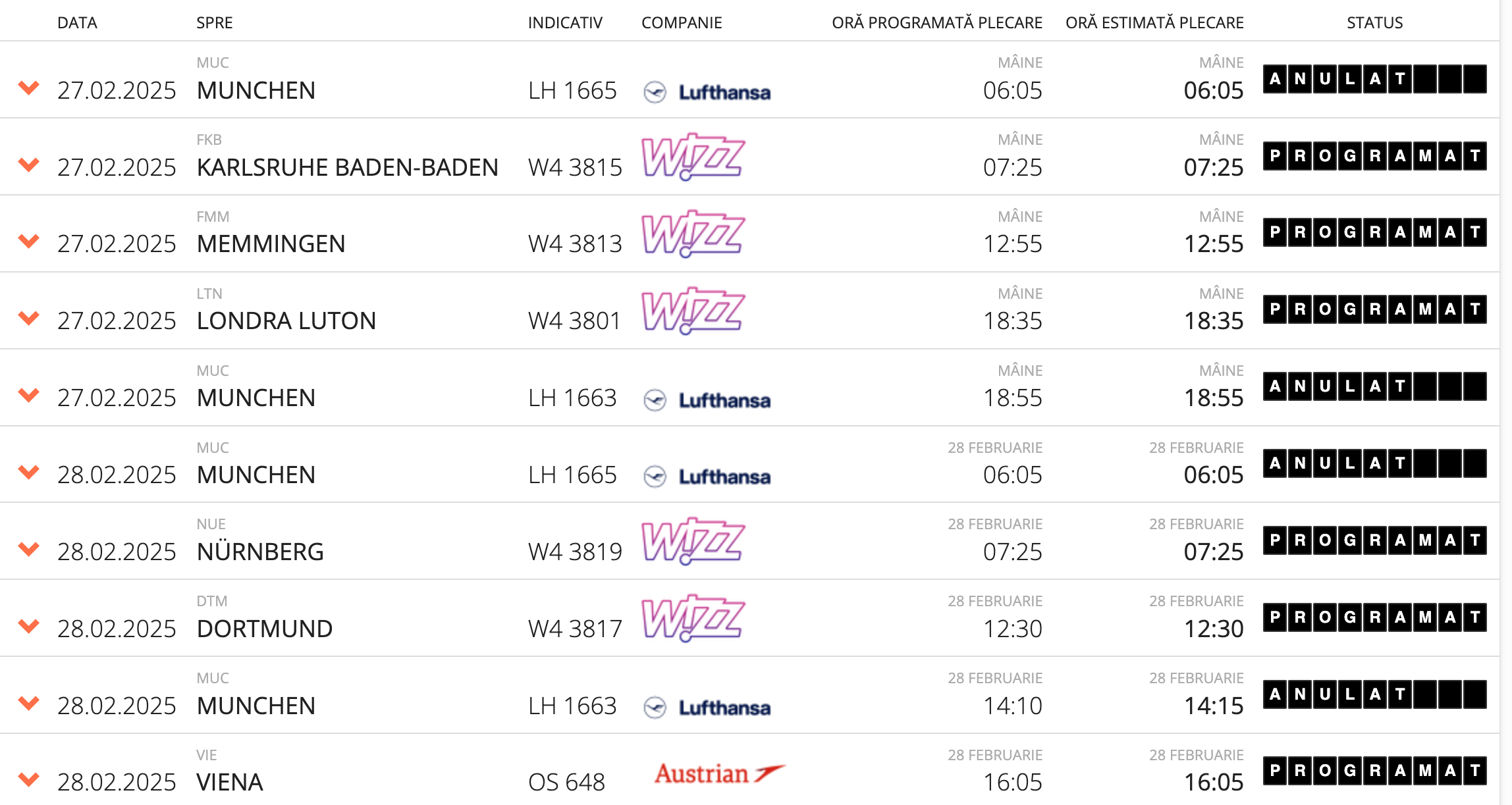Click the Wizz logo for the Dortmund flight
This screenshot has height=805, width=1512.
(x=693, y=618)
